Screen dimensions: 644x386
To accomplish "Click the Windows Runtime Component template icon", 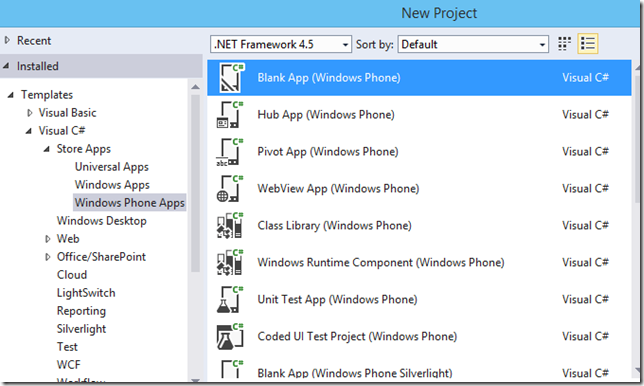I will [x=230, y=262].
